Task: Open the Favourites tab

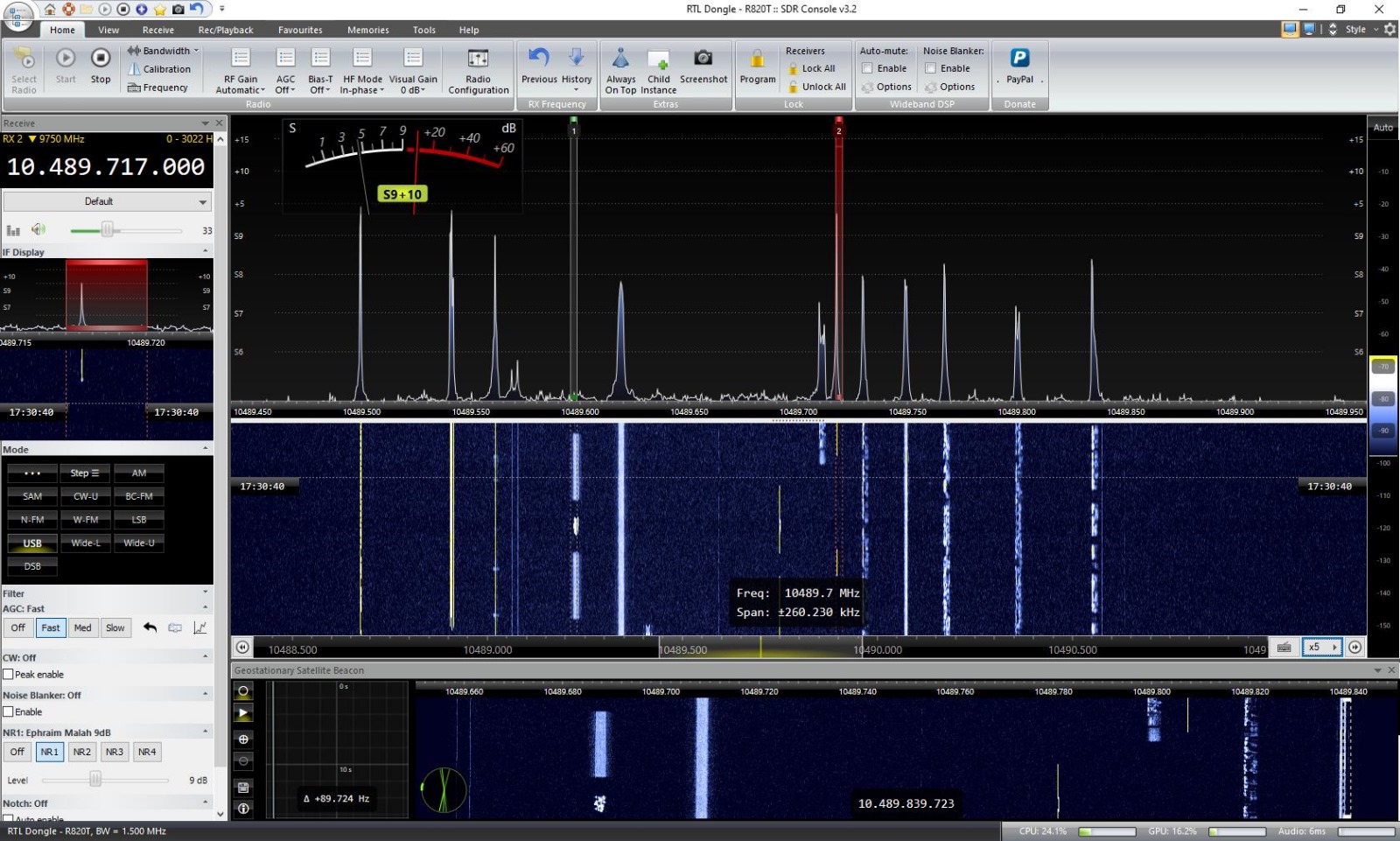Action: pos(300,30)
